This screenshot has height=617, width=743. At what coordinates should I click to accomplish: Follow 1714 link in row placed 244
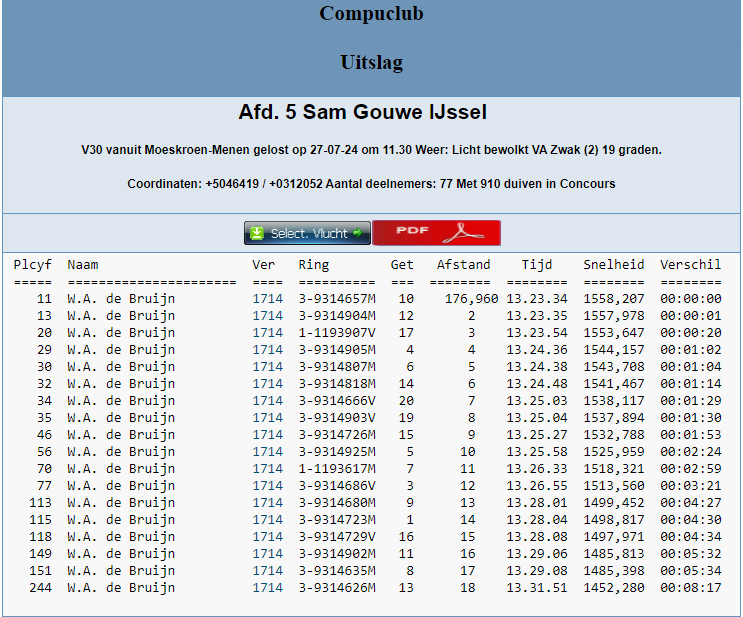click(267, 587)
